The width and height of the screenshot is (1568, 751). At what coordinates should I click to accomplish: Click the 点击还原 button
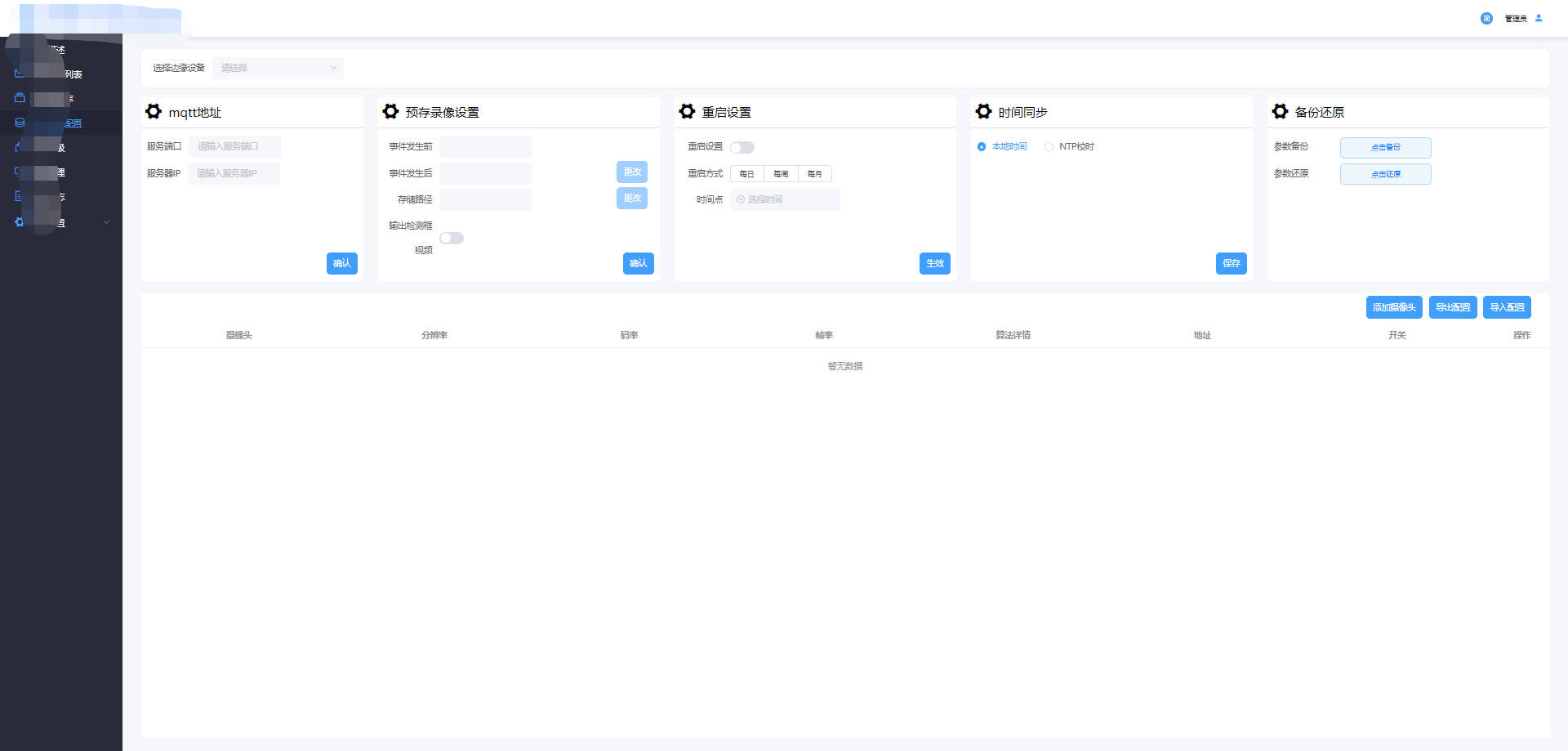coord(1386,174)
